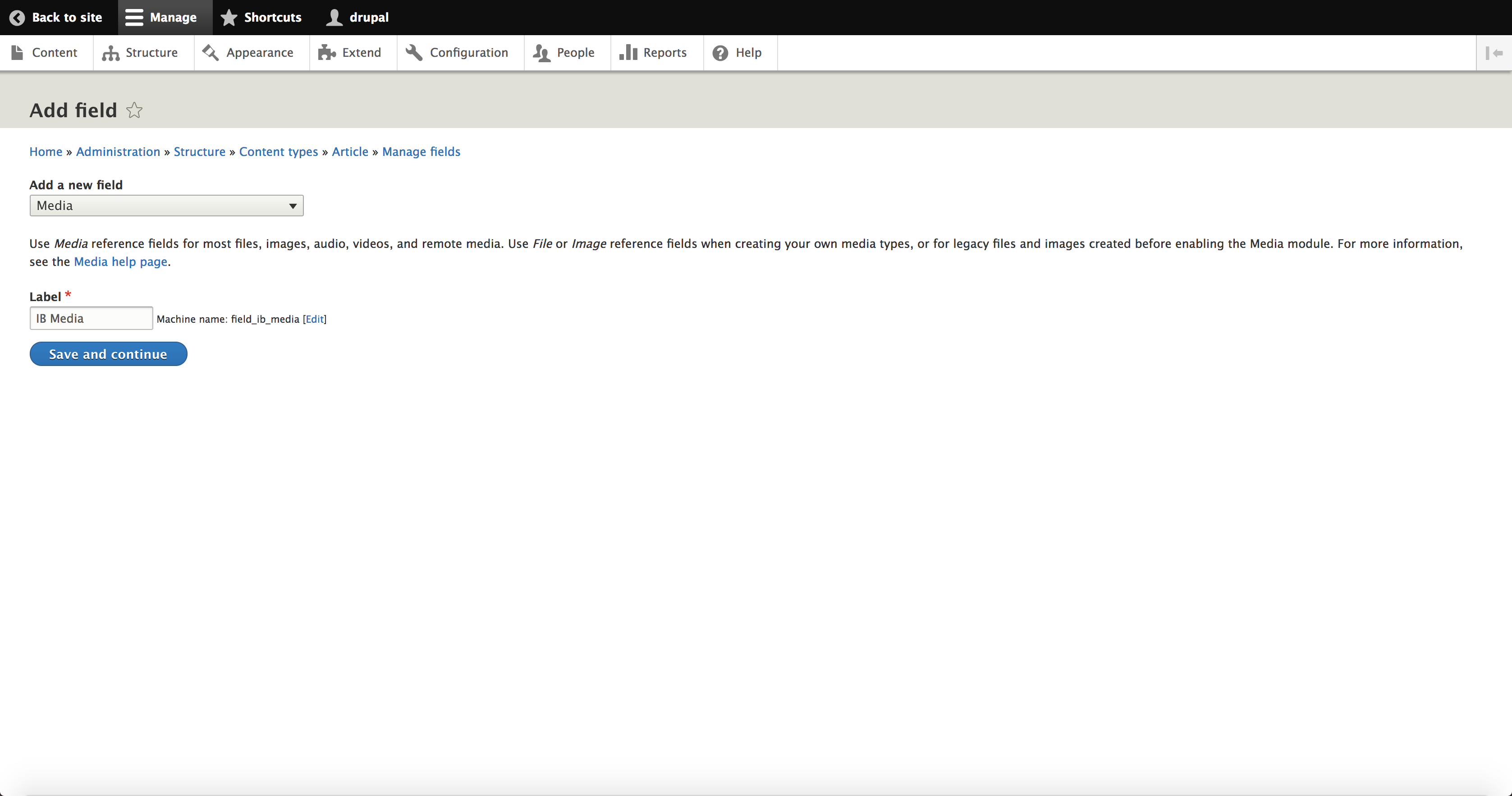1512x796 pixels.
Task: Click the Edit machine name link
Action: [x=315, y=319]
